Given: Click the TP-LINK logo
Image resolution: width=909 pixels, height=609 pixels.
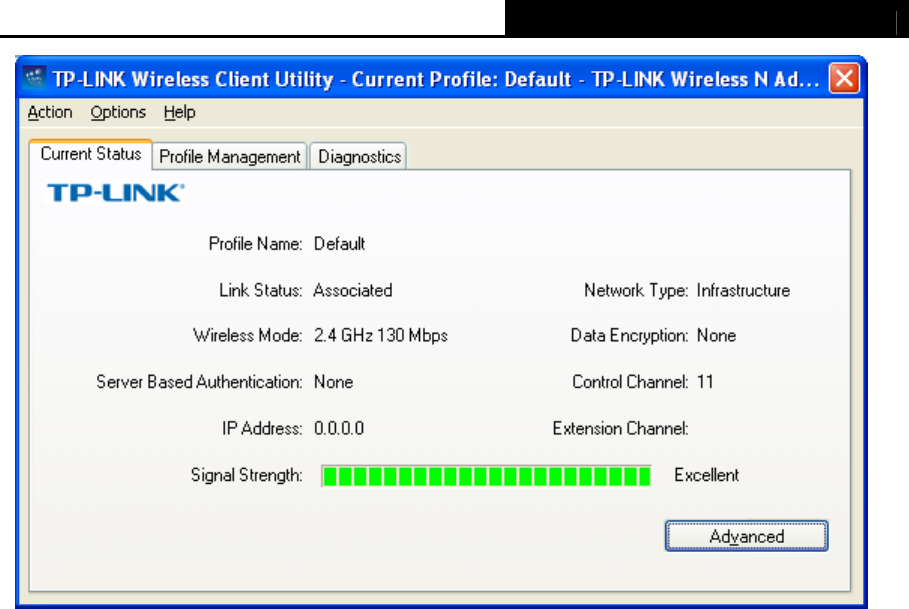Looking at the screenshot, I should (115, 193).
